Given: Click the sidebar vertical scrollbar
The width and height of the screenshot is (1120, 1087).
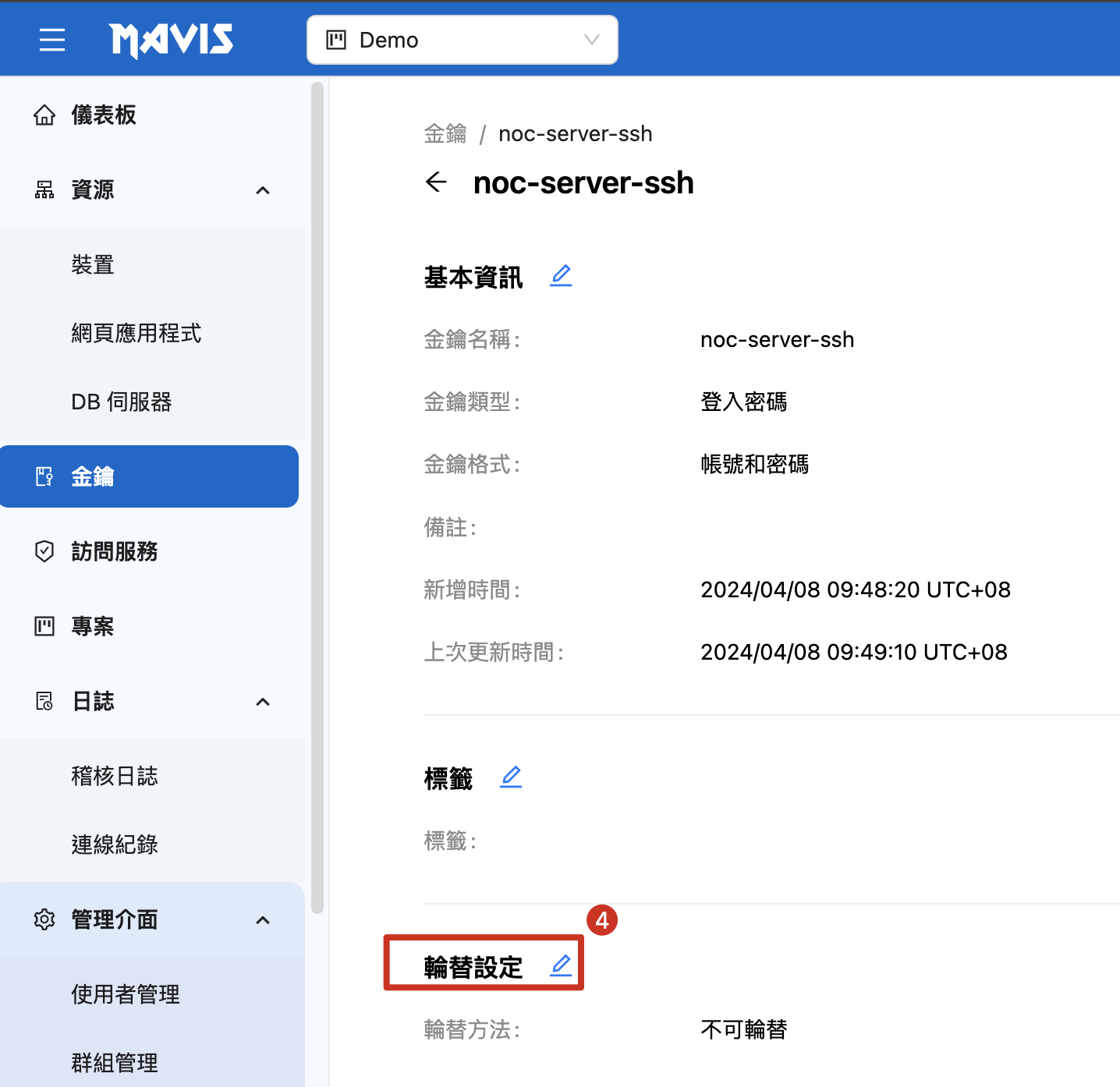Looking at the screenshot, I should tap(317, 499).
